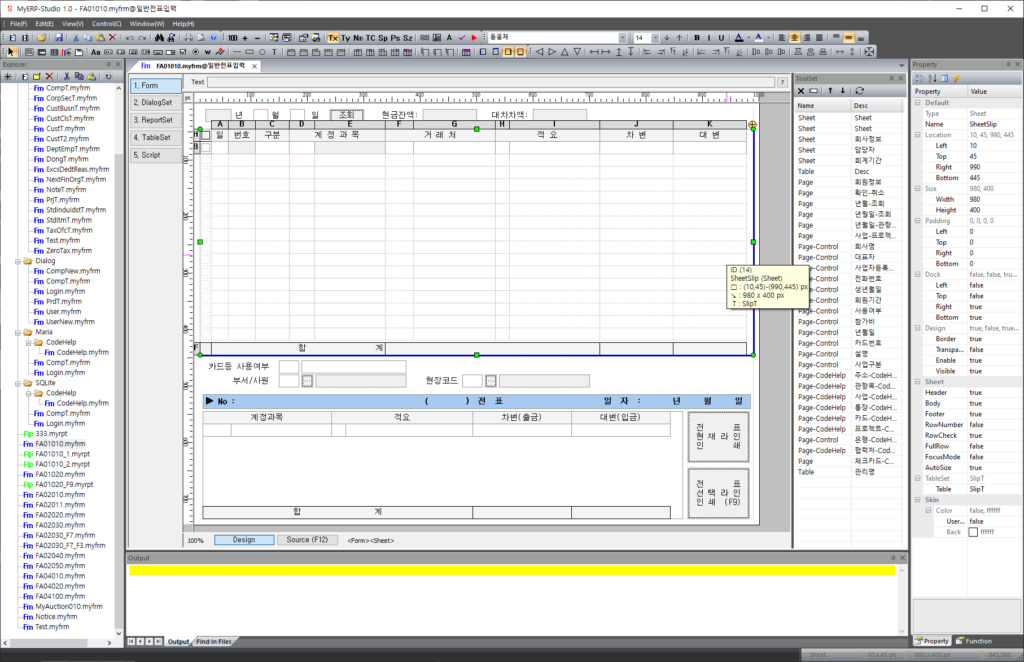The image size is (1024, 662).
Task: Click the printer icon in the toolbar
Action: click(x=189, y=38)
